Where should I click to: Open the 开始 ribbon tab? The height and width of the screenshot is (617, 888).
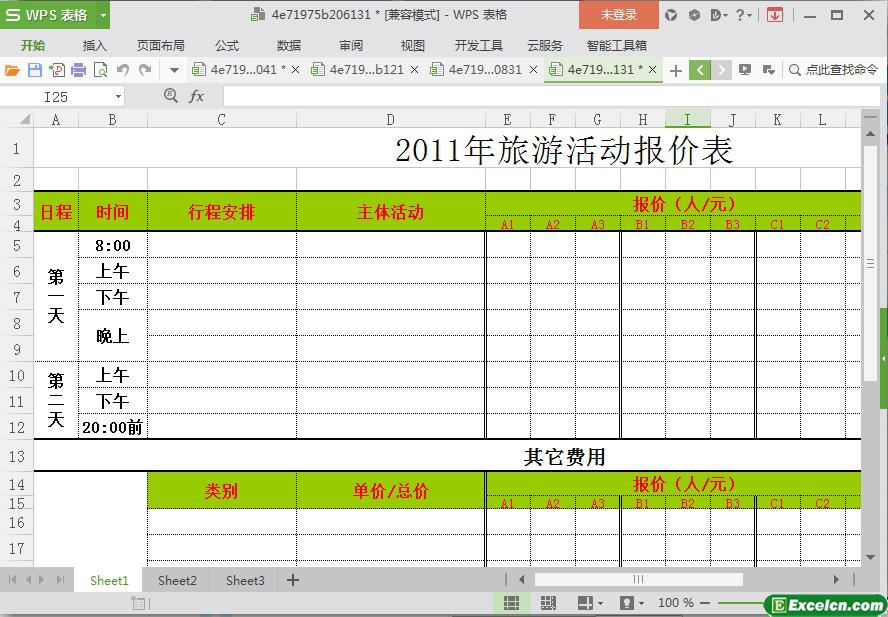tap(33, 45)
